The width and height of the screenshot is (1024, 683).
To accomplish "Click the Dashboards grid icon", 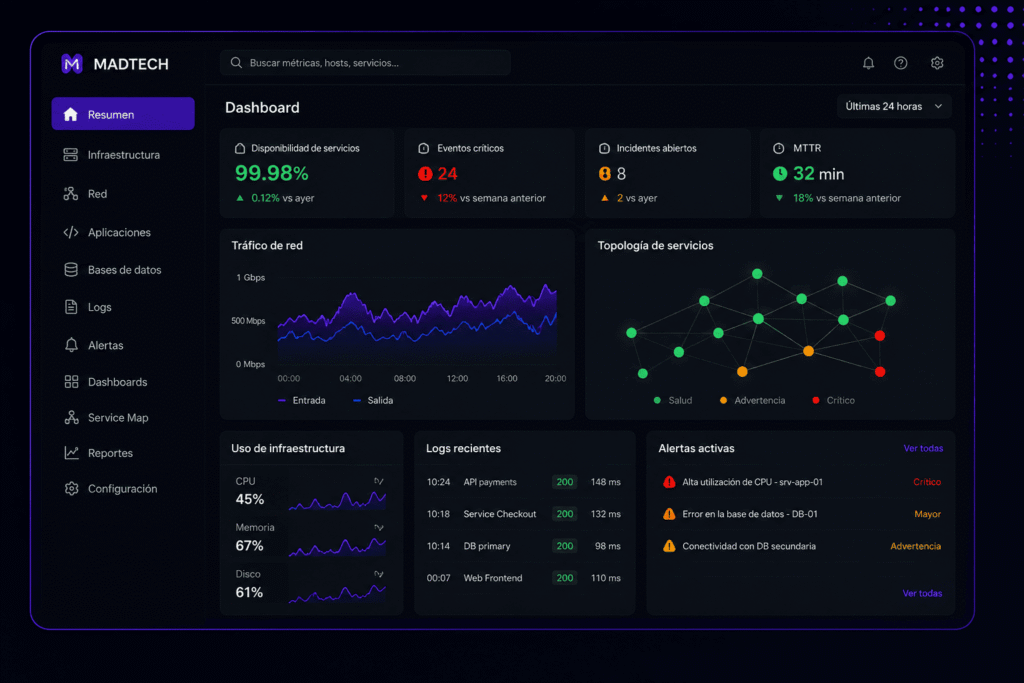I will point(71,382).
